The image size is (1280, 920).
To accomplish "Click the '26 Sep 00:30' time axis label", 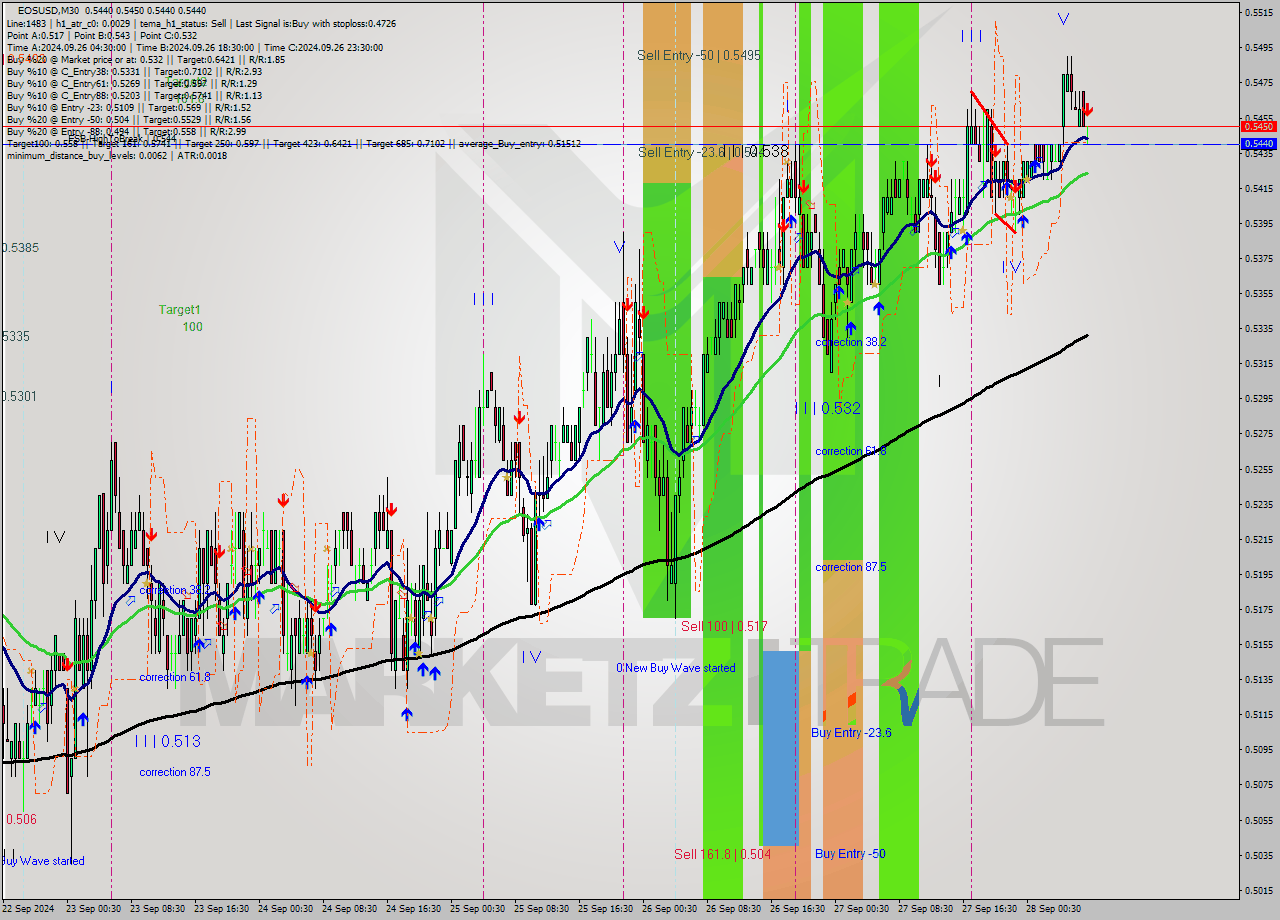I will pos(671,909).
